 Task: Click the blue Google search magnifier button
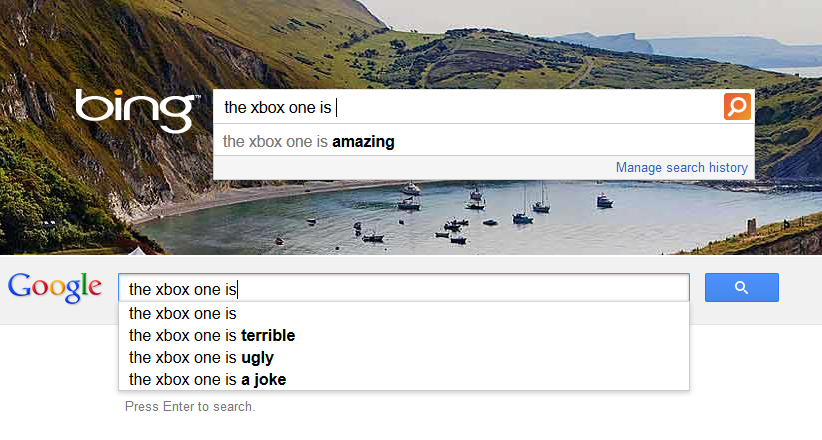[x=741, y=288]
